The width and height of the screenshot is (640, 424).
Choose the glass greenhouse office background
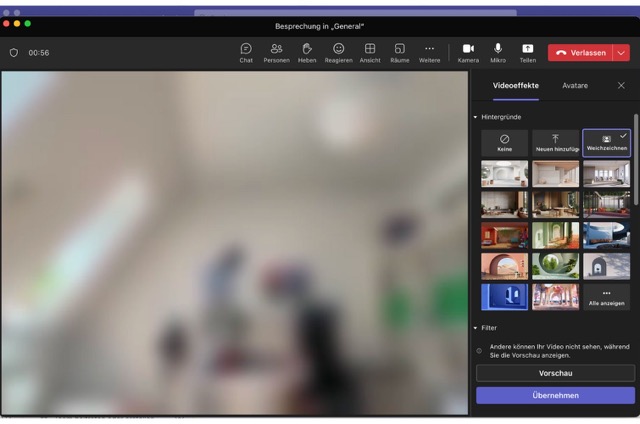[607, 204]
